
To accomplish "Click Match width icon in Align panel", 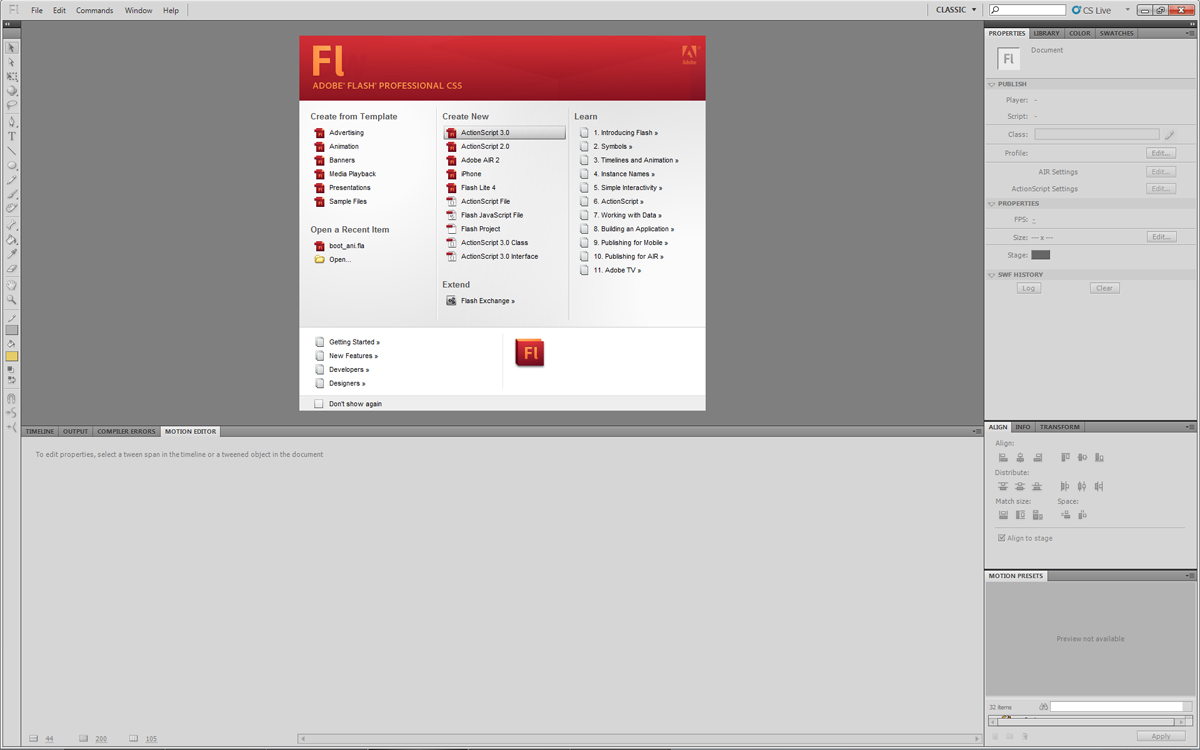I will pos(1003,515).
